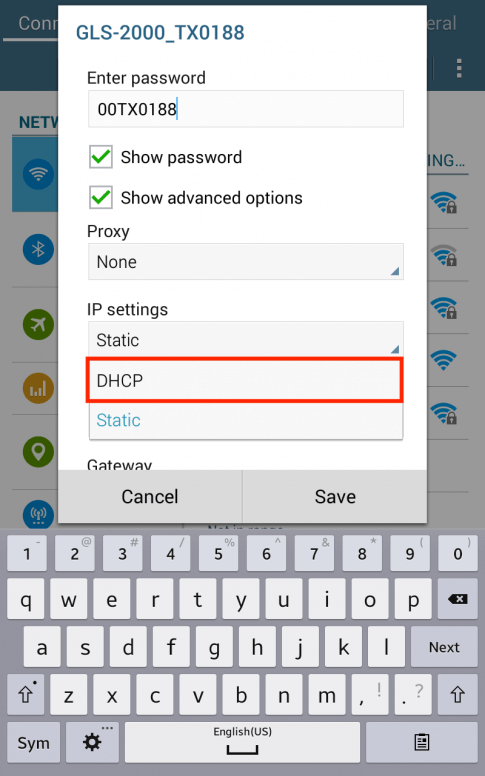Tap the green location pin icon
The image size is (485, 776).
click(x=38, y=452)
